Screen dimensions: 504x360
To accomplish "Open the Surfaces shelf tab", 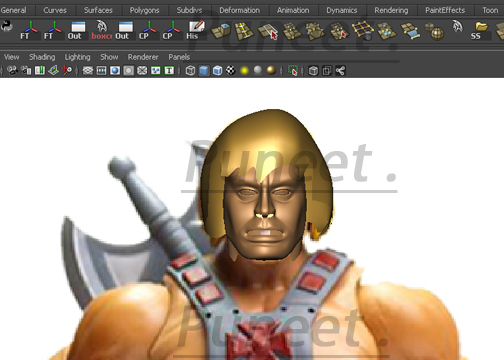I will [x=98, y=10].
